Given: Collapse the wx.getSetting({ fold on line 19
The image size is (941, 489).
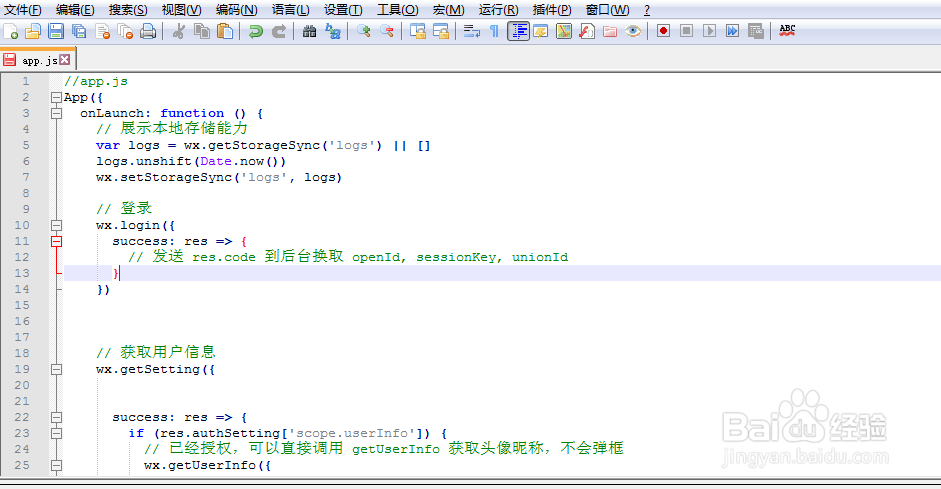Looking at the screenshot, I should pos(56,369).
